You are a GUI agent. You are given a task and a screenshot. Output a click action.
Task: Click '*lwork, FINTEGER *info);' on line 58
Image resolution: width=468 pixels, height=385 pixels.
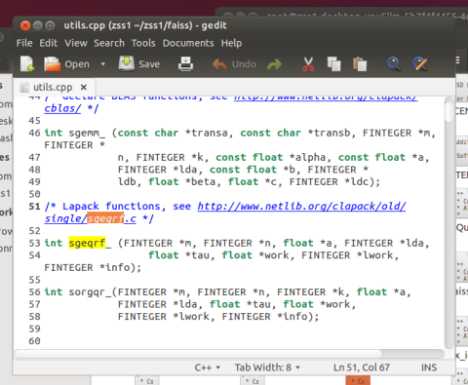[246, 316]
